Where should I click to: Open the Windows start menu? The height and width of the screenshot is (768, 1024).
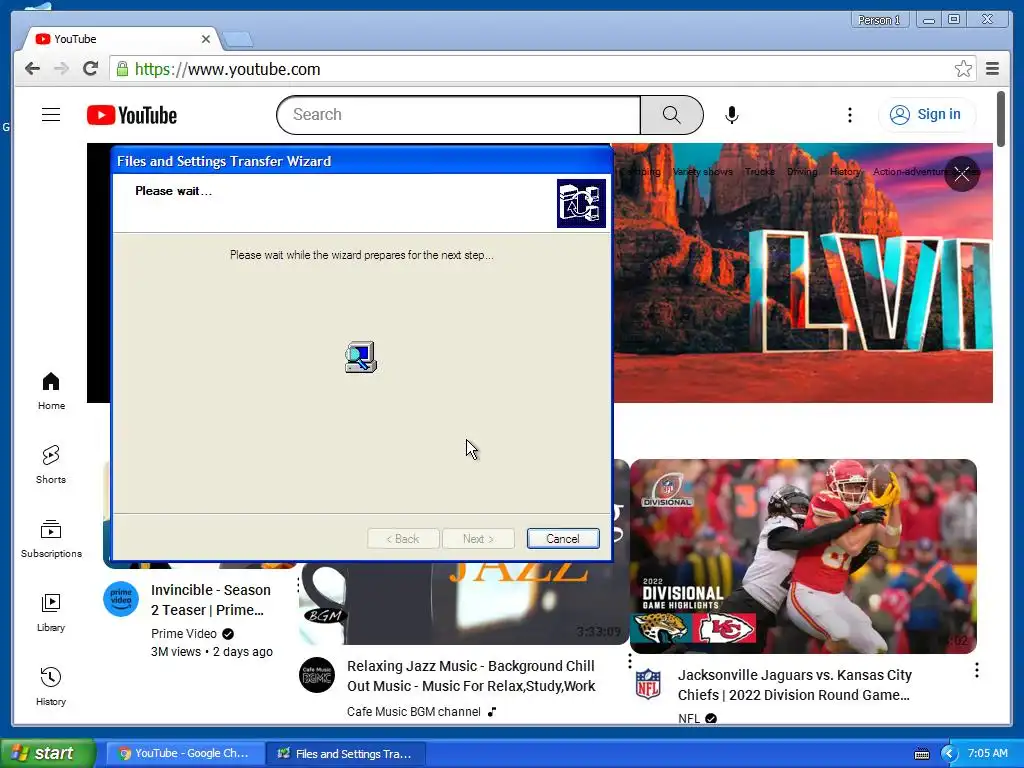[48, 753]
